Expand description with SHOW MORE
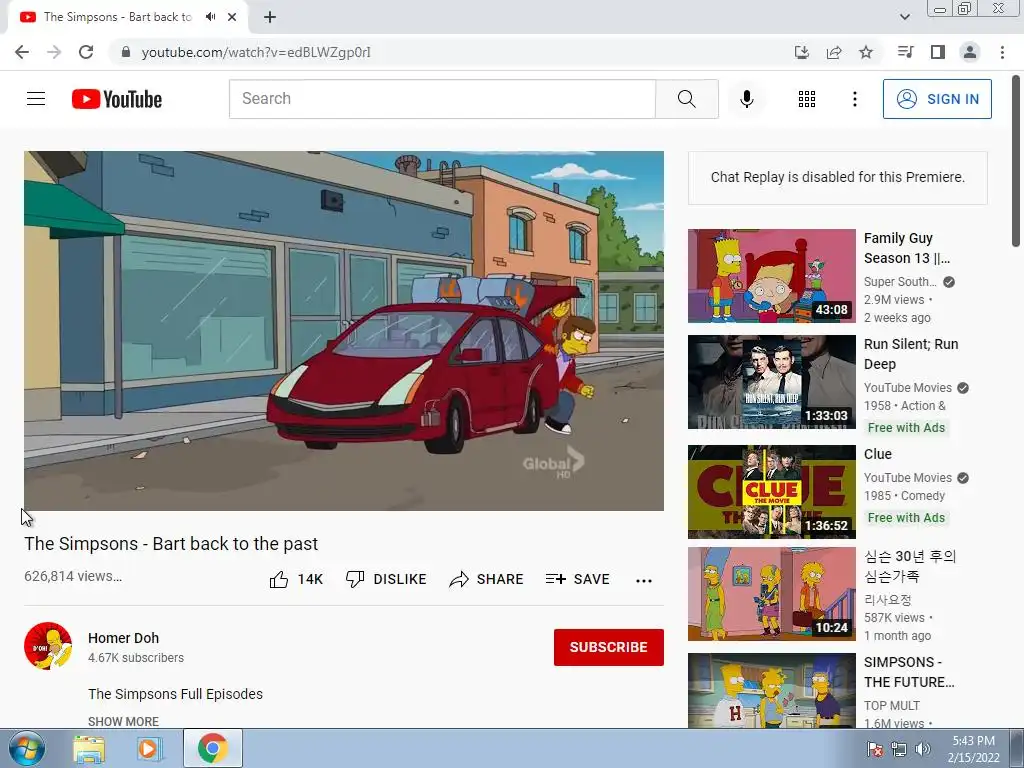 [123, 721]
